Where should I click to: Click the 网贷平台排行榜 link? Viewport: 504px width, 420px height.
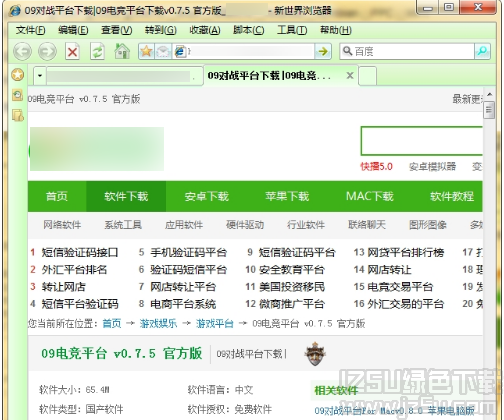[x=406, y=252]
